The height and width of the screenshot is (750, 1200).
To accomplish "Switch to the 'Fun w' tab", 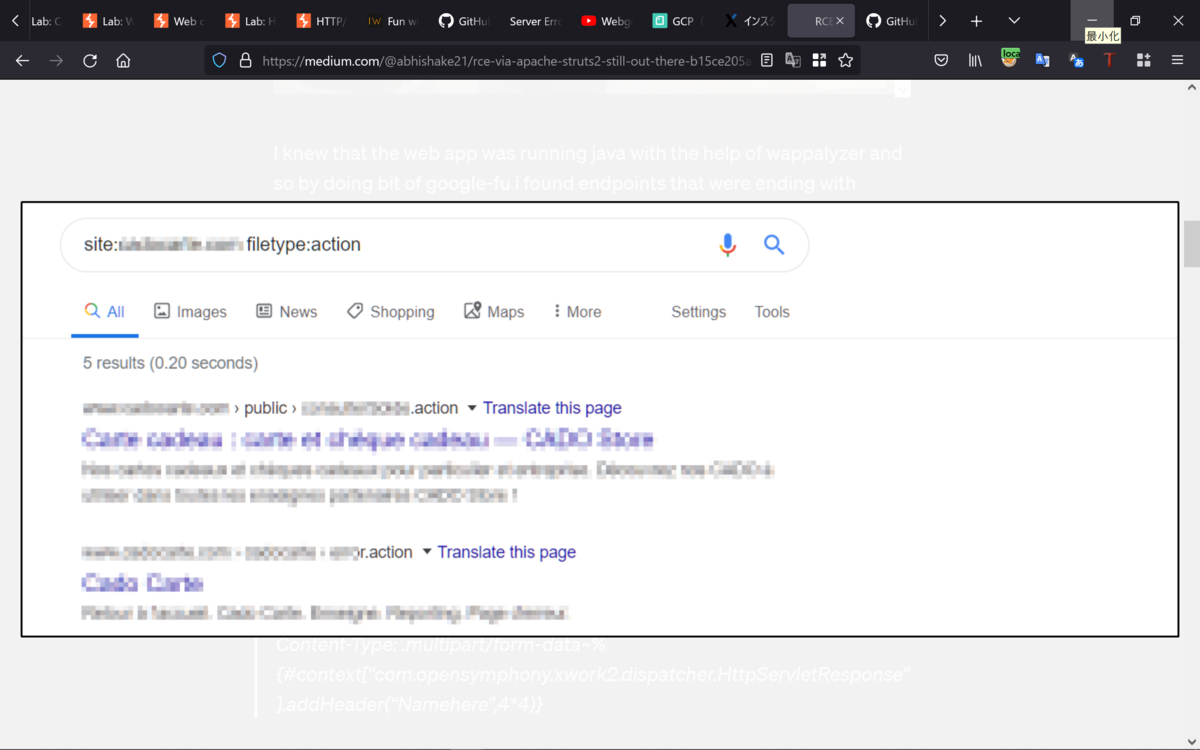I will [392, 21].
